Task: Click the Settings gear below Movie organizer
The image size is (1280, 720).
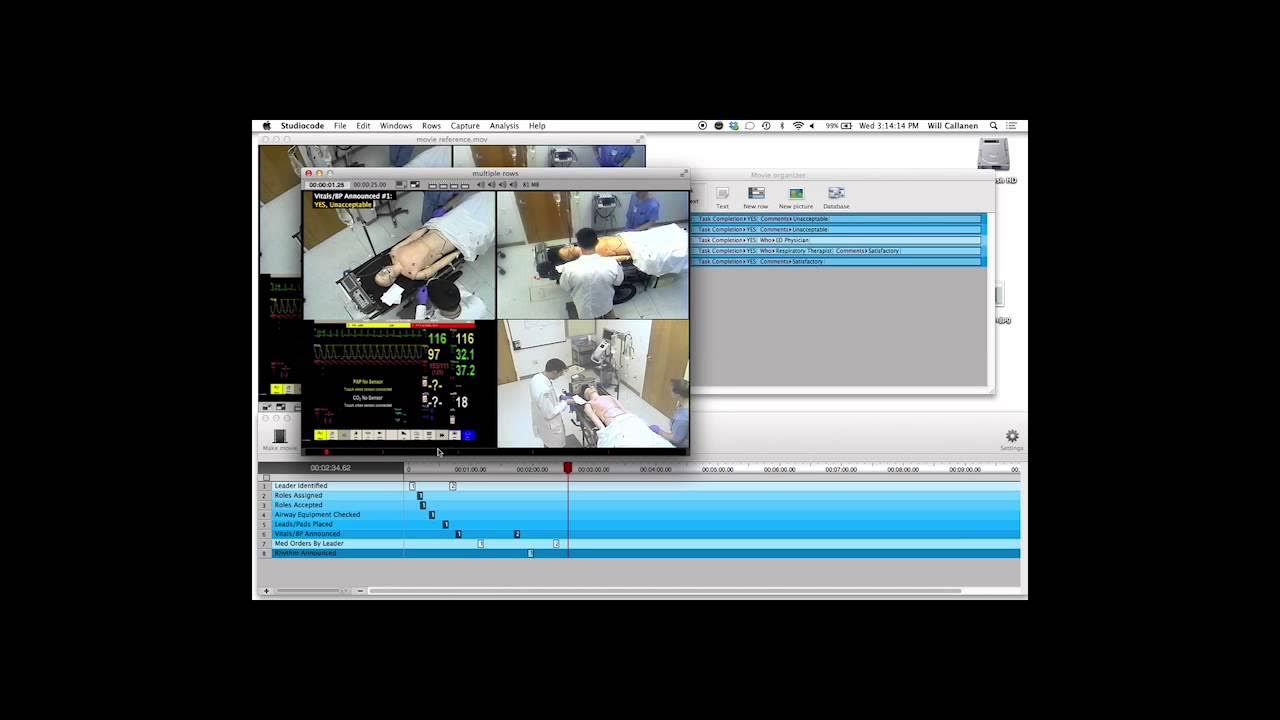Action: coord(1012,434)
